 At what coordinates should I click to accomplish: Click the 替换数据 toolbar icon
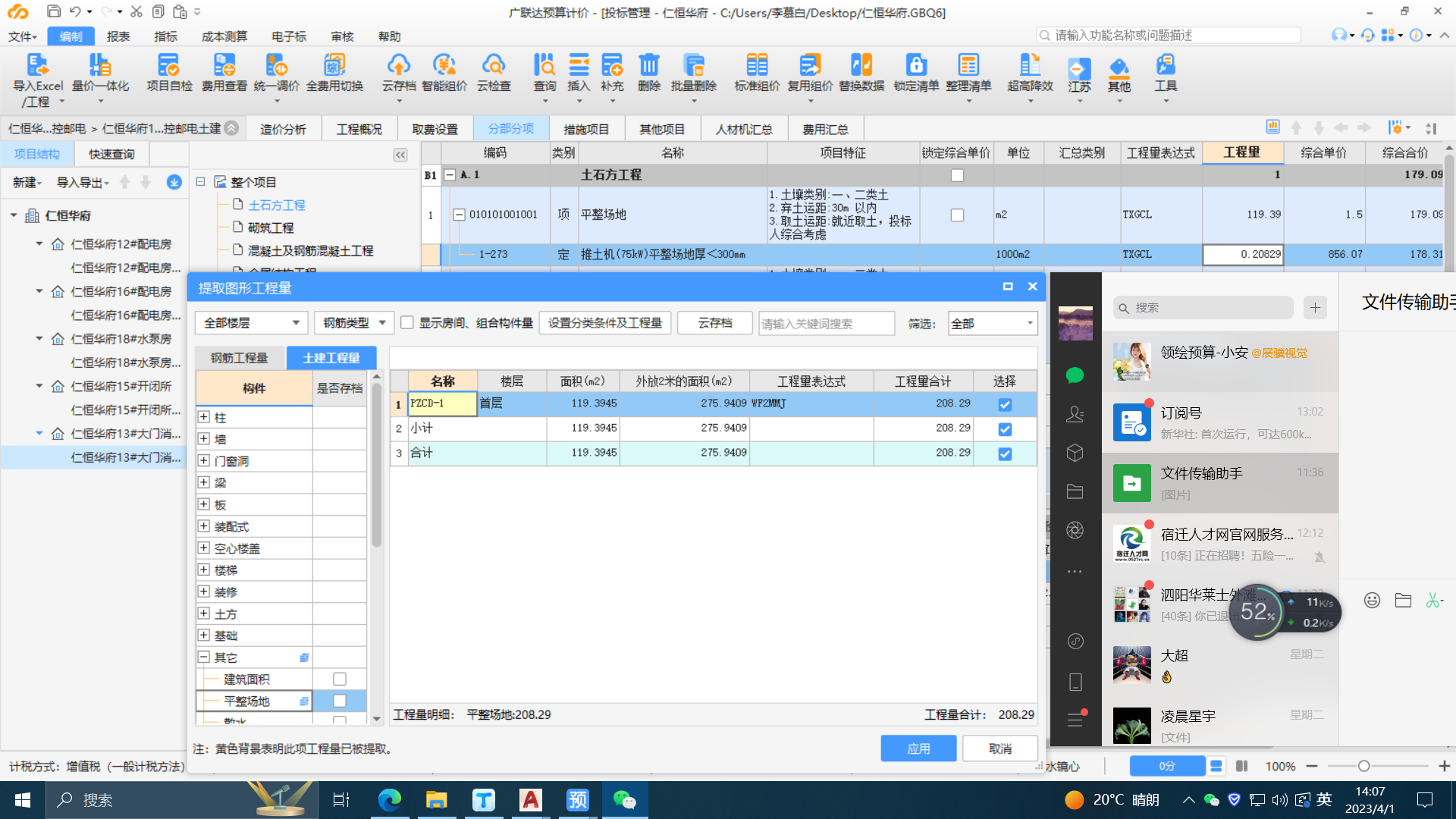pyautogui.click(x=861, y=74)
